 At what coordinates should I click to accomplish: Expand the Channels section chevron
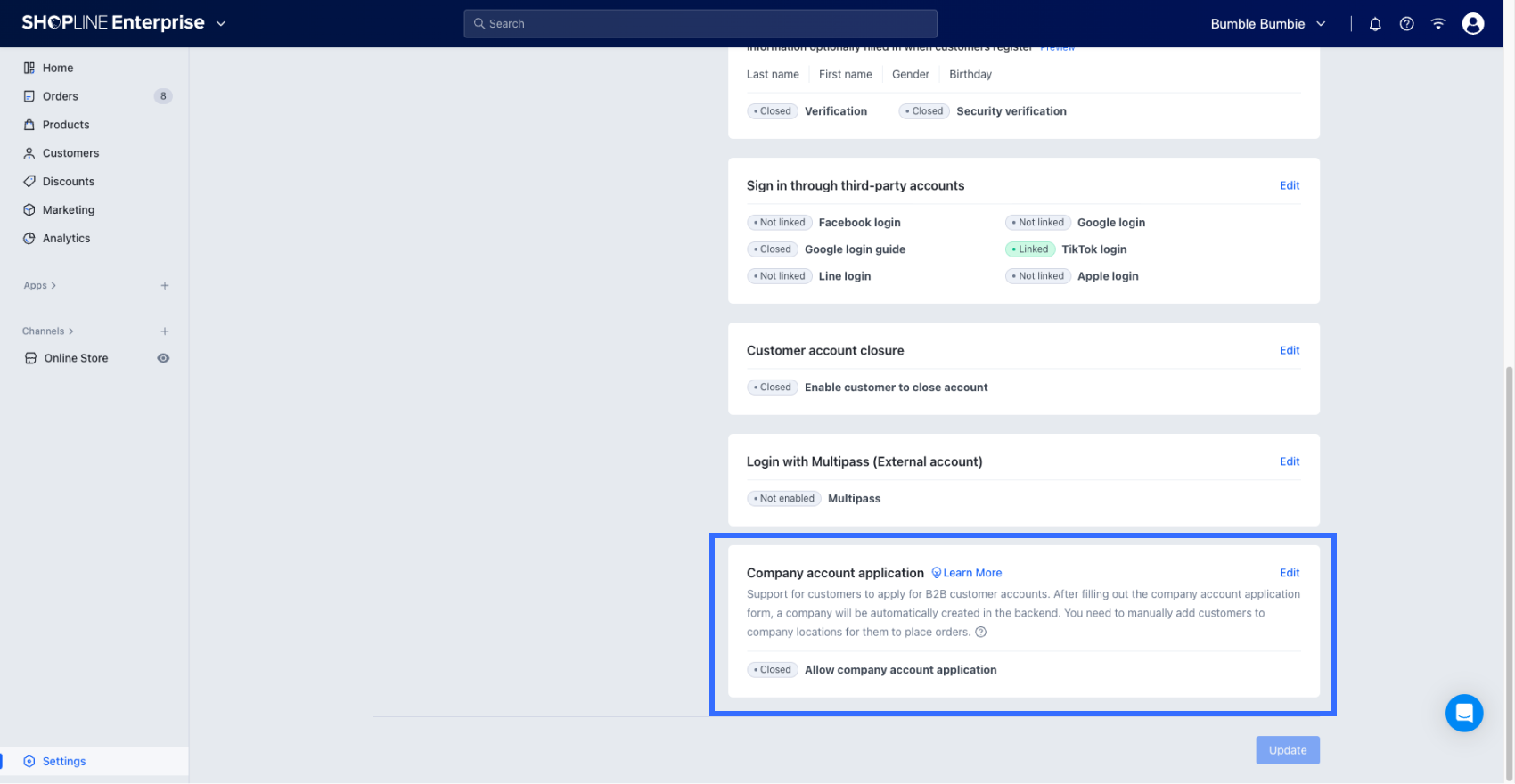pyautogui.click(x=71, y=331)
